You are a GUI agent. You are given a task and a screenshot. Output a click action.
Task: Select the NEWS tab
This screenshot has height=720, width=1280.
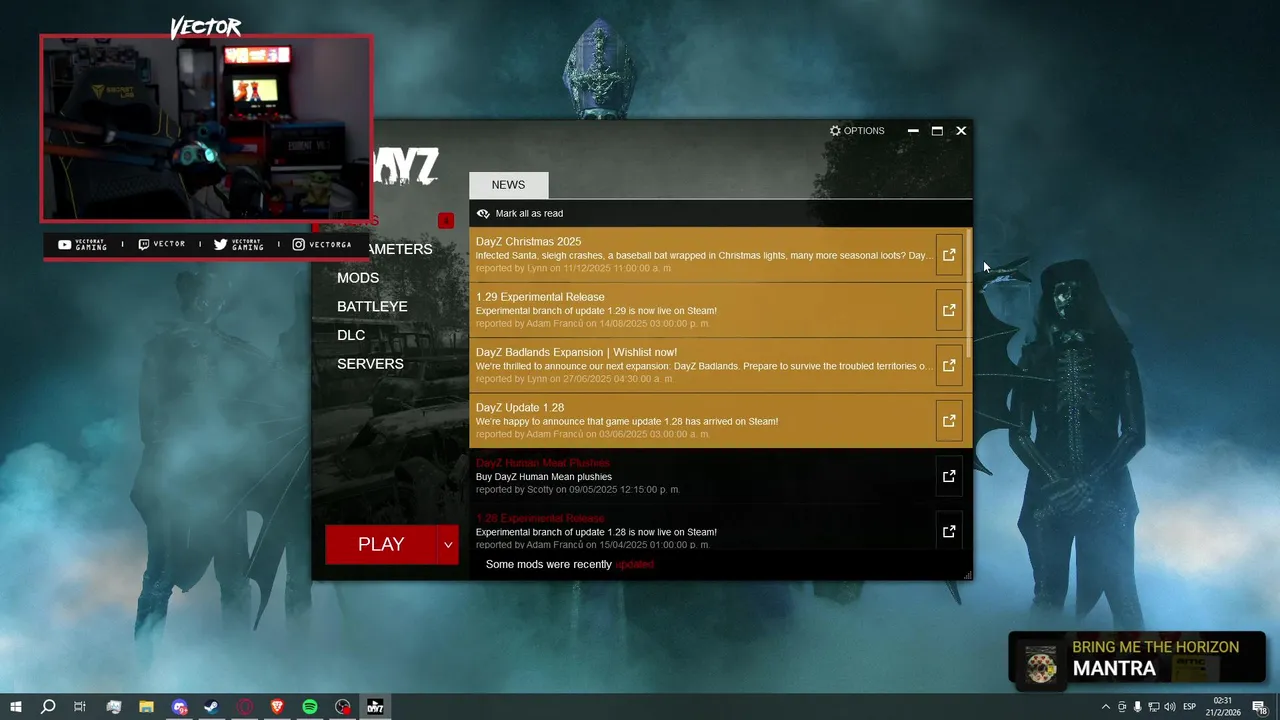tap(508, 185)
